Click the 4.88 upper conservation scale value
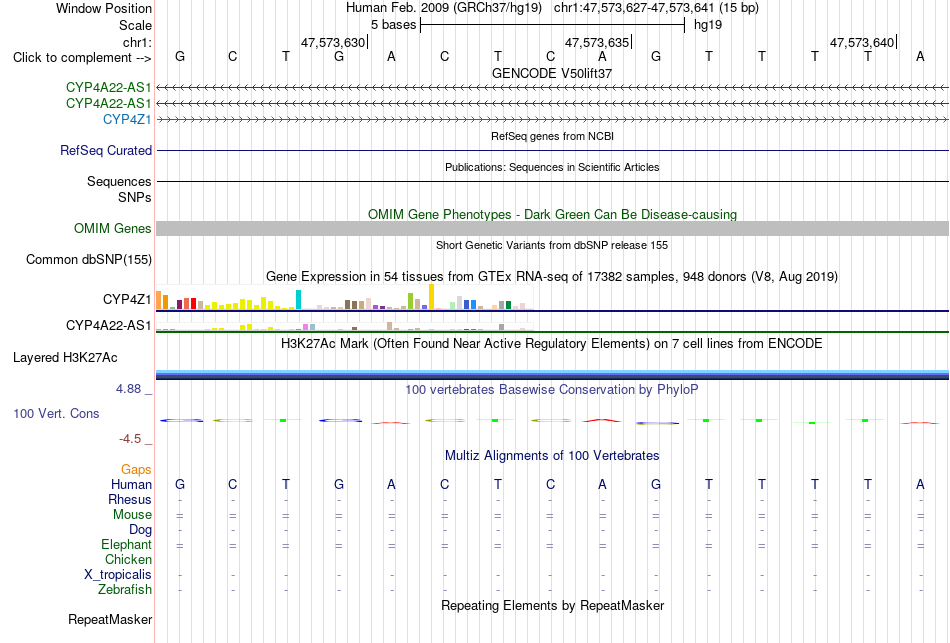This screenshot has width=950, height=643. click(129, 388)
